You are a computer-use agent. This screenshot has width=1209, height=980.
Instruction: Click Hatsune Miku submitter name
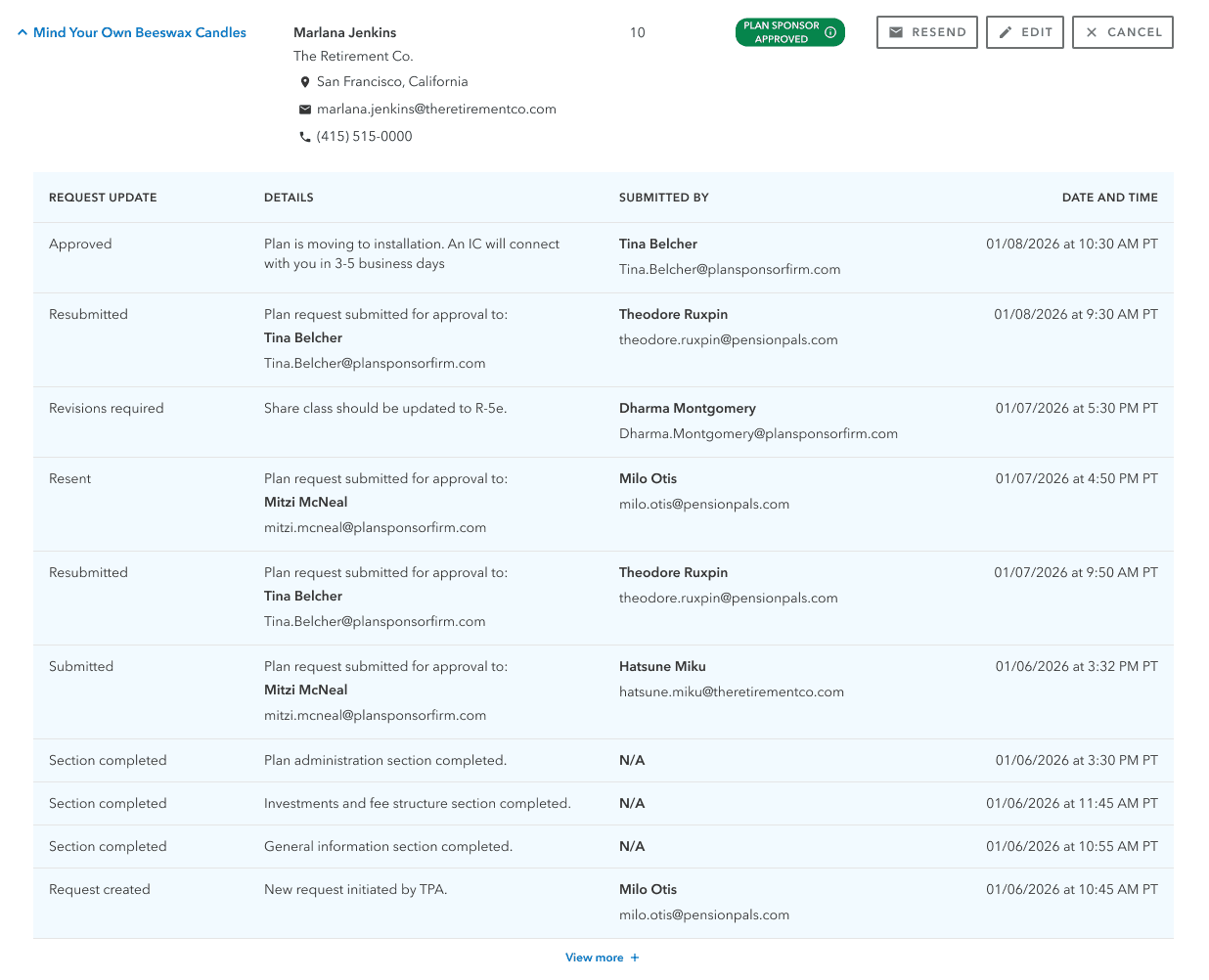pyautogui.click(x=662, y=667)
